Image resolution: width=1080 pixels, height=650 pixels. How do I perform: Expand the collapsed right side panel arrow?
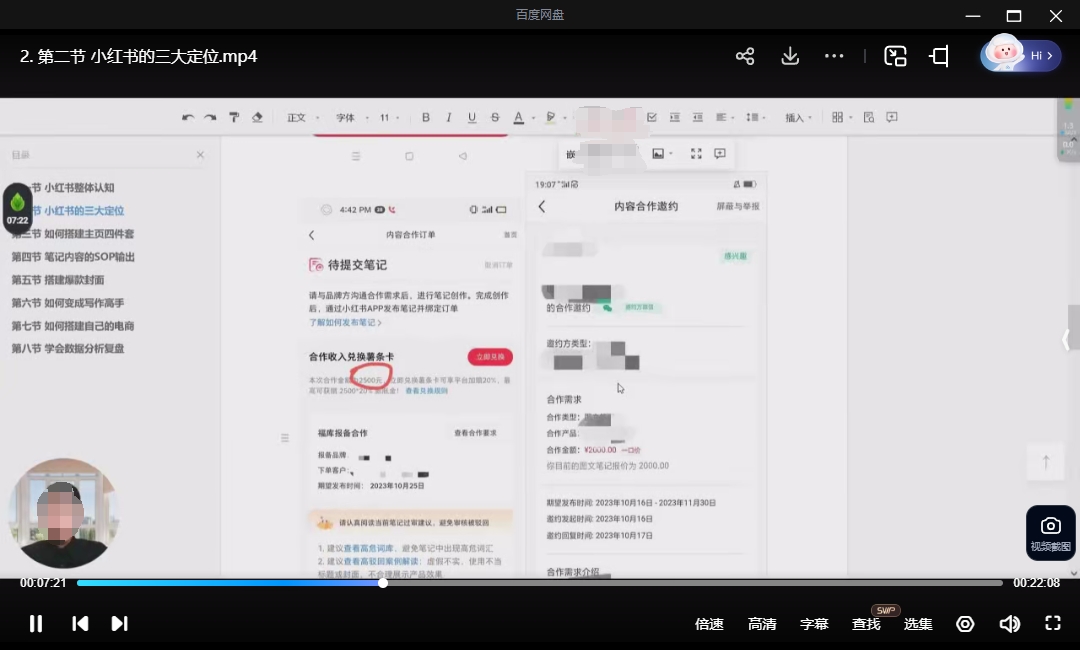(x=1066, y=339)
